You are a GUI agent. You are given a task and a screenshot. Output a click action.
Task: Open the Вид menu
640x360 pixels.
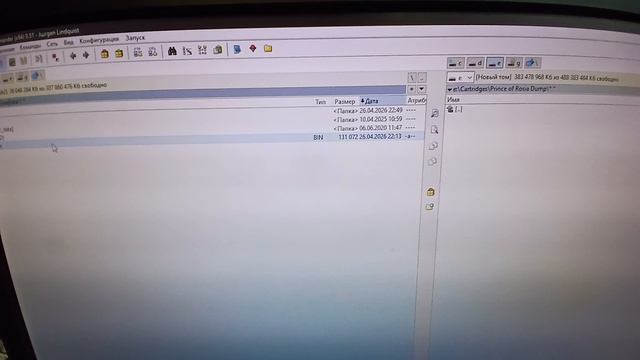pyautogui.click(x=69, y=42)
